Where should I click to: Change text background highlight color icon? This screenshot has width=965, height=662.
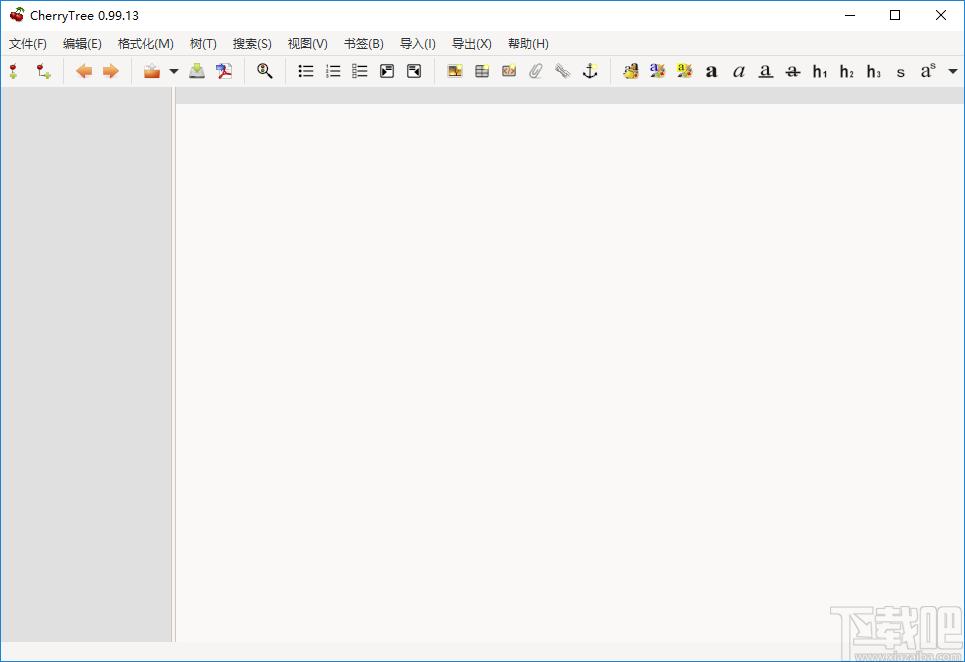[x=684, y=71]
